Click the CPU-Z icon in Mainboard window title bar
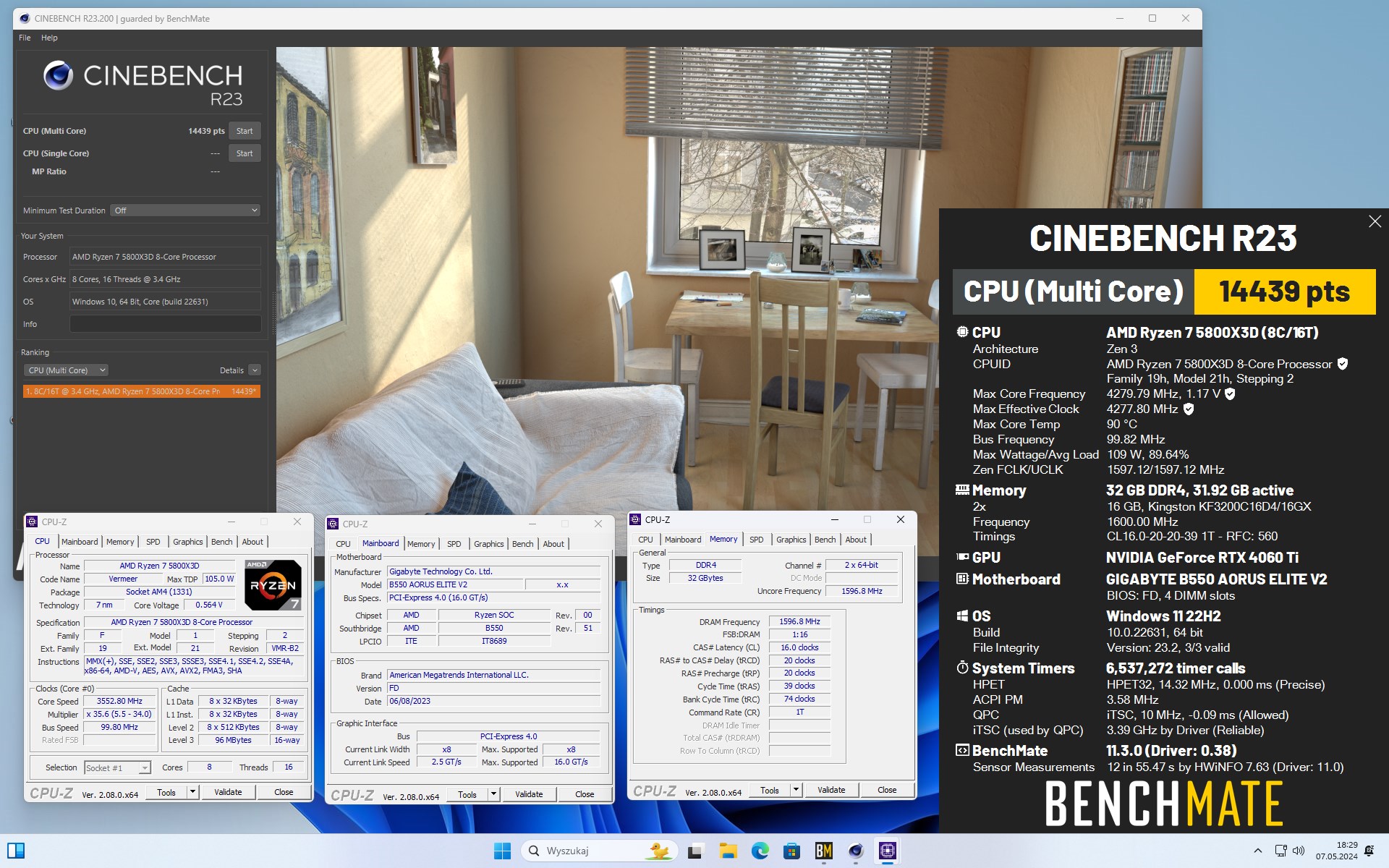Screen dimensions: 1389x868 click(333, 524)
